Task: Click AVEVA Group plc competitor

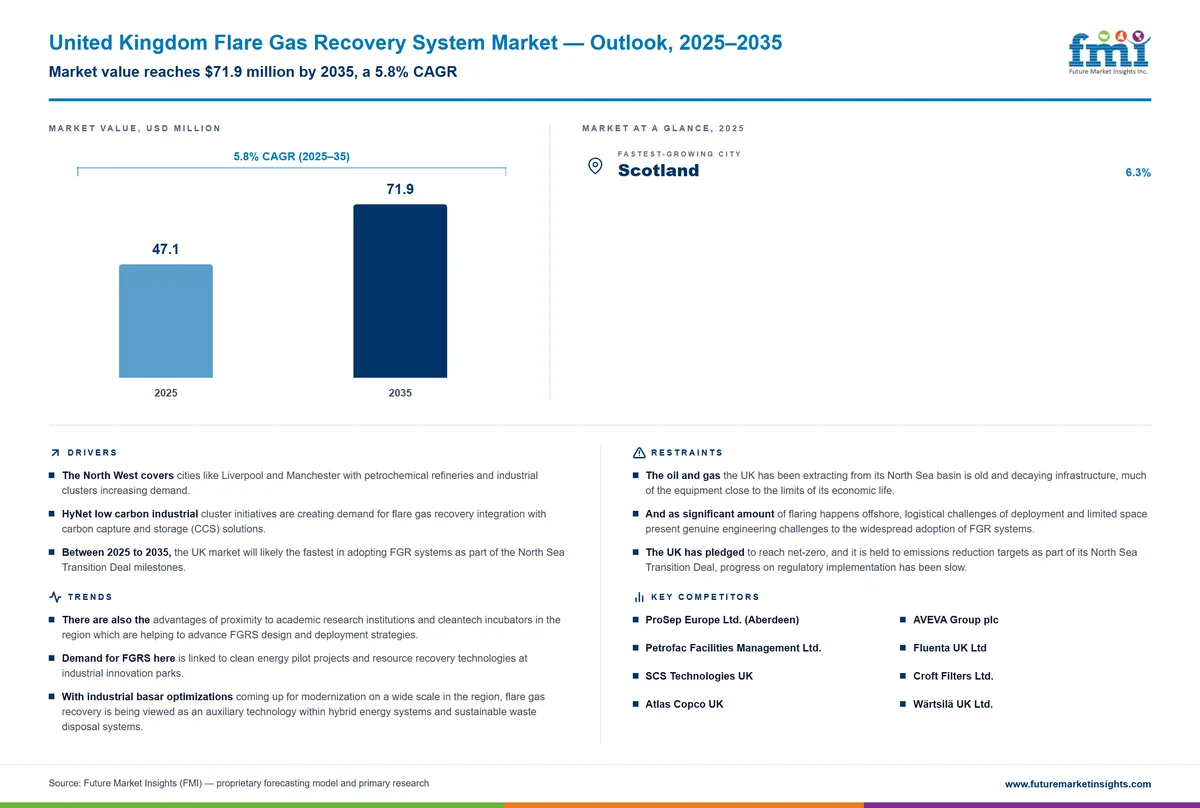Action: click(955, 620)
